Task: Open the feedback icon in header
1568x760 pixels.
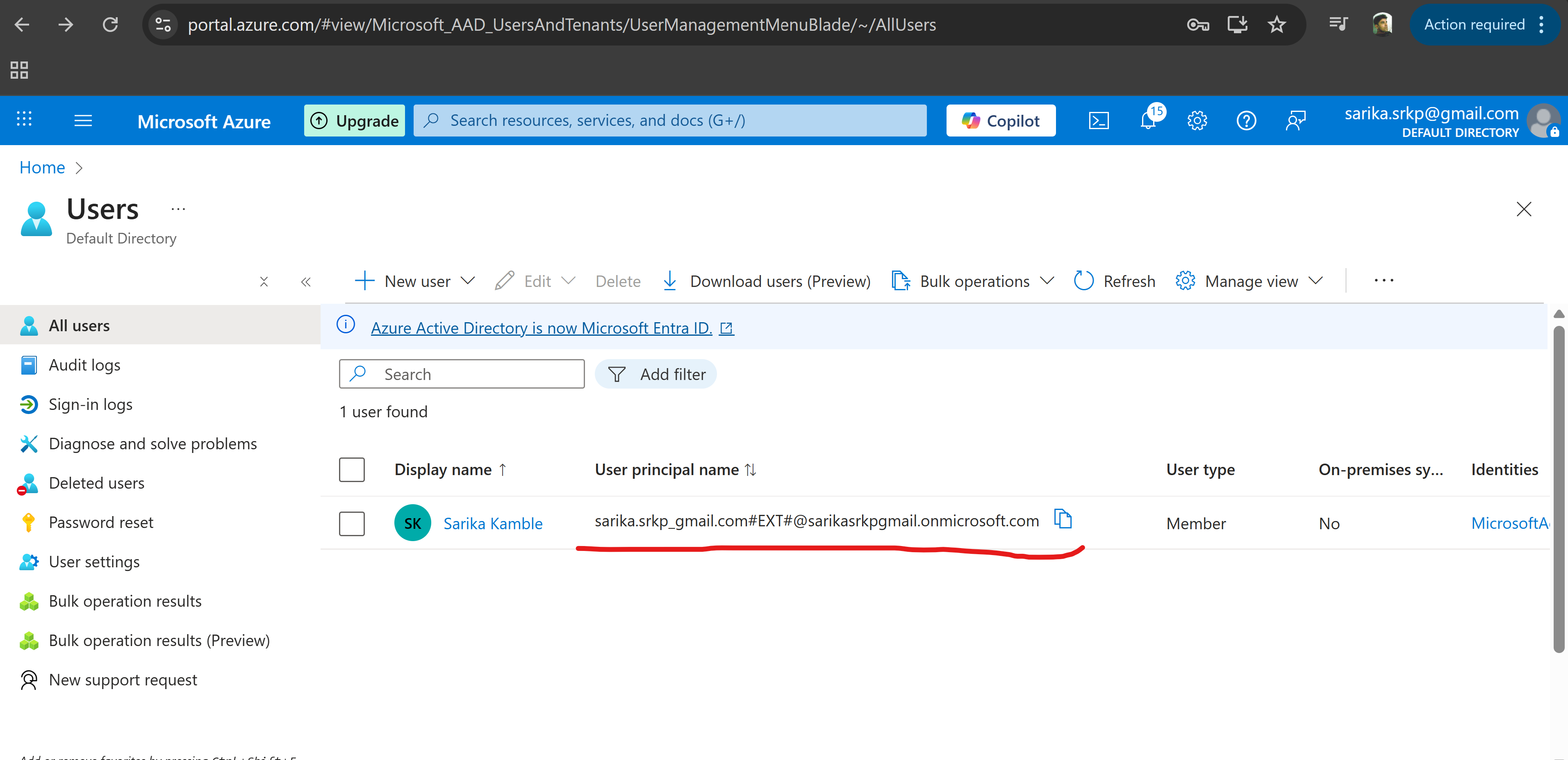Action: tap(1296, 121)
